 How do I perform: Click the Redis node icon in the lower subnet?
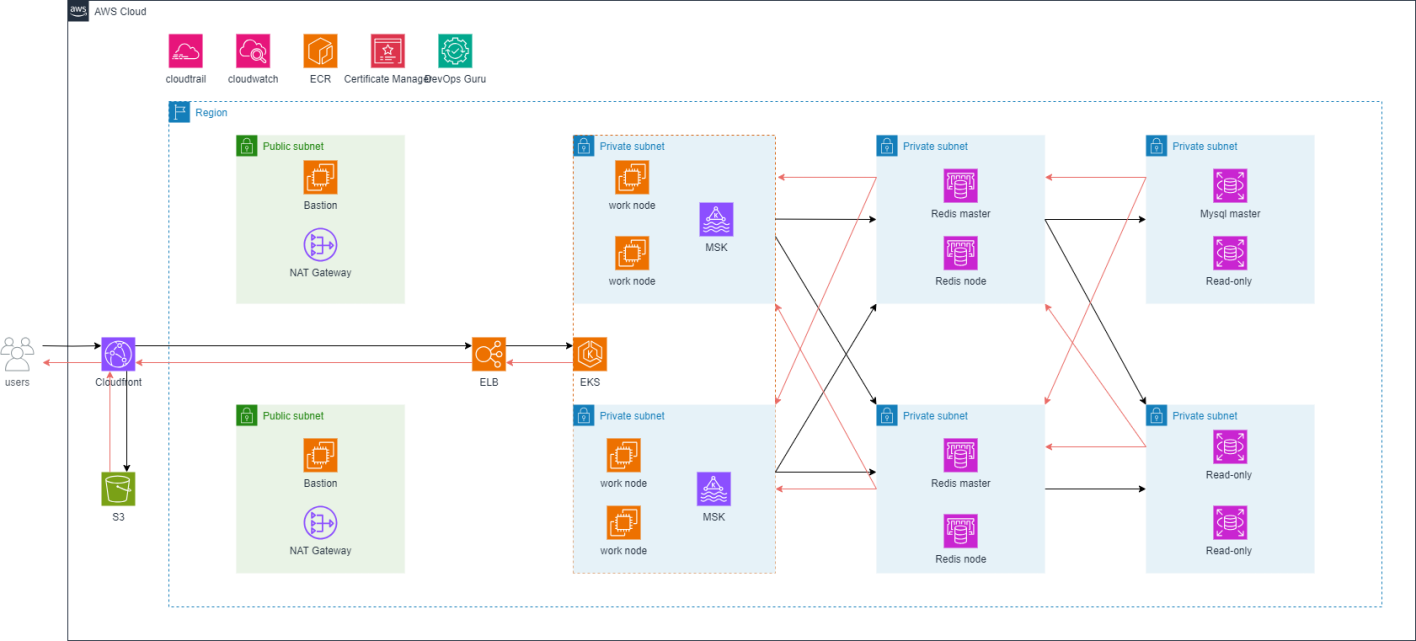(961, 531)
